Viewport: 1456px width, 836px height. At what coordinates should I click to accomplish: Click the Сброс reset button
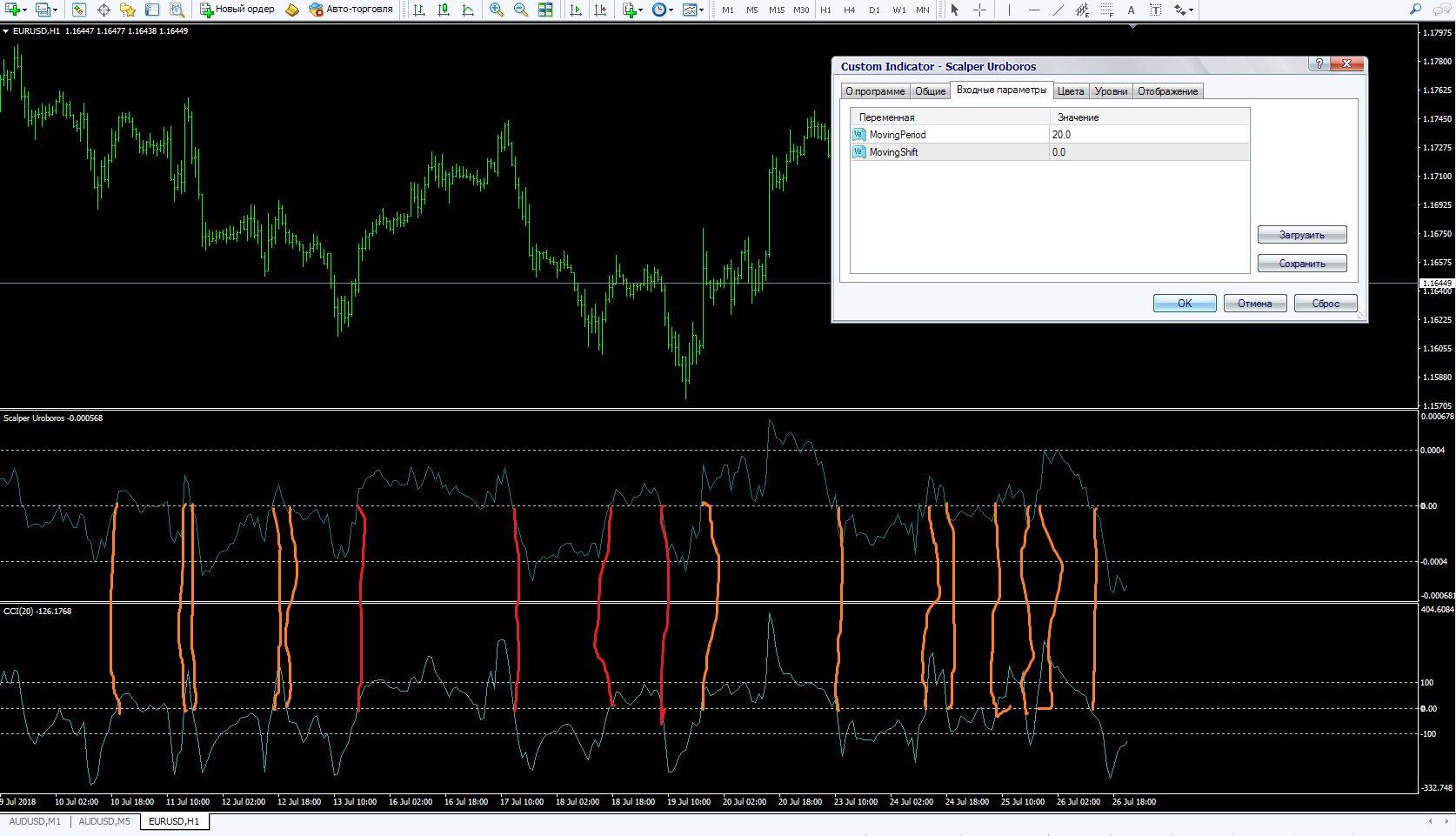1325,304
